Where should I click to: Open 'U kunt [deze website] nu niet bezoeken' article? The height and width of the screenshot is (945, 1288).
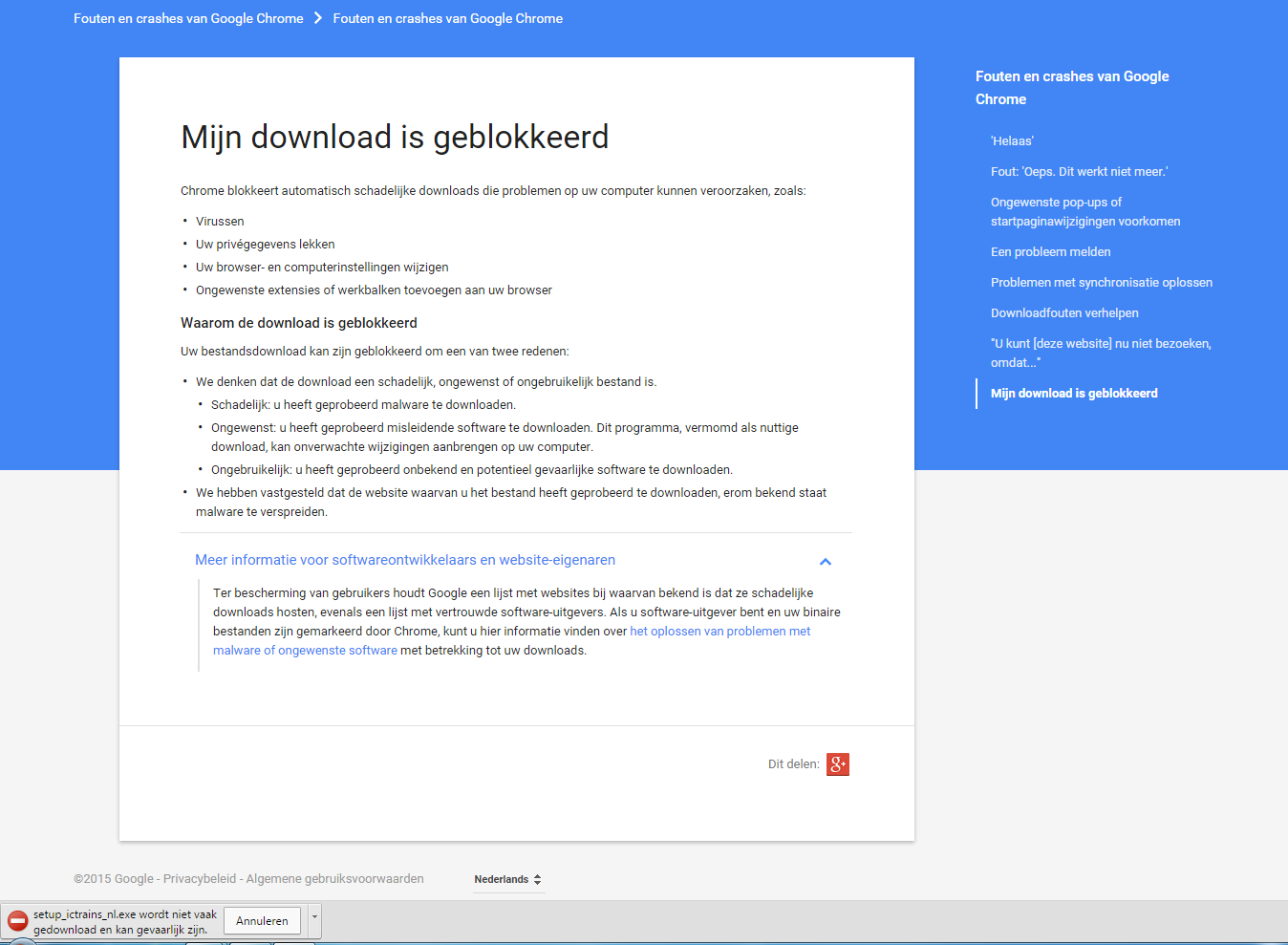(1101, 354)
